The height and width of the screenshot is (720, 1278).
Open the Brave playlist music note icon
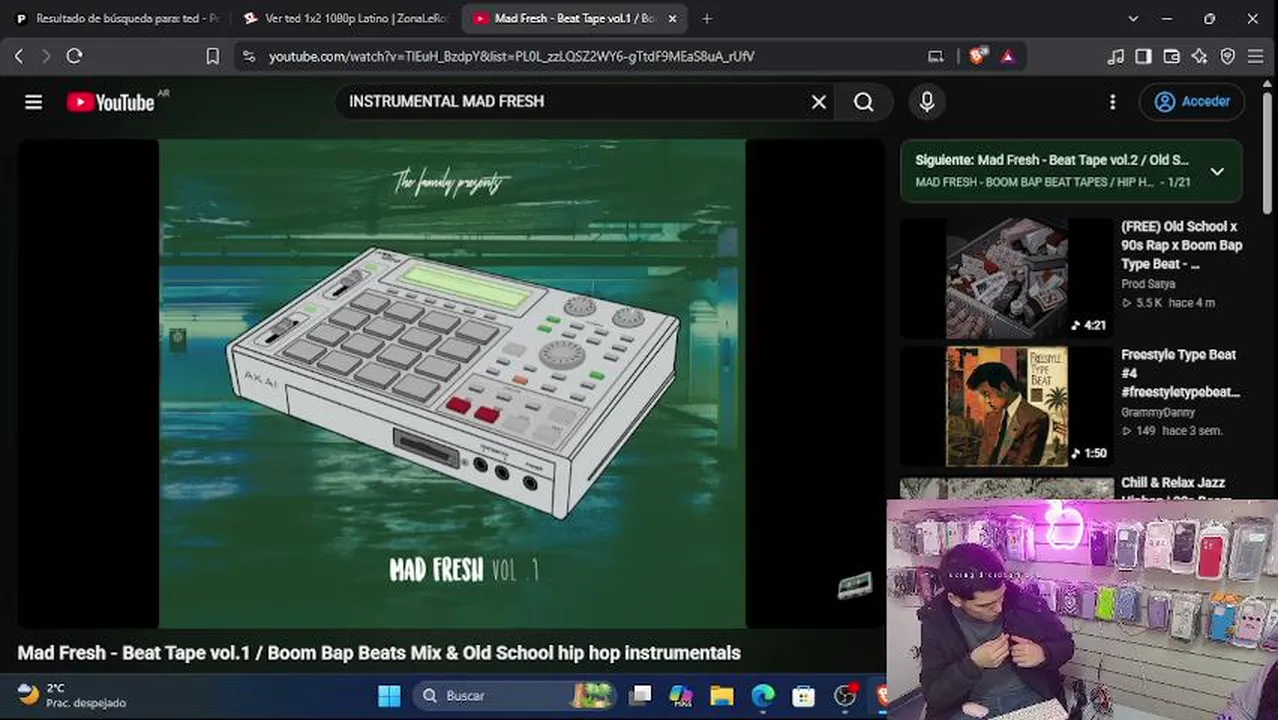[1116, 56]
